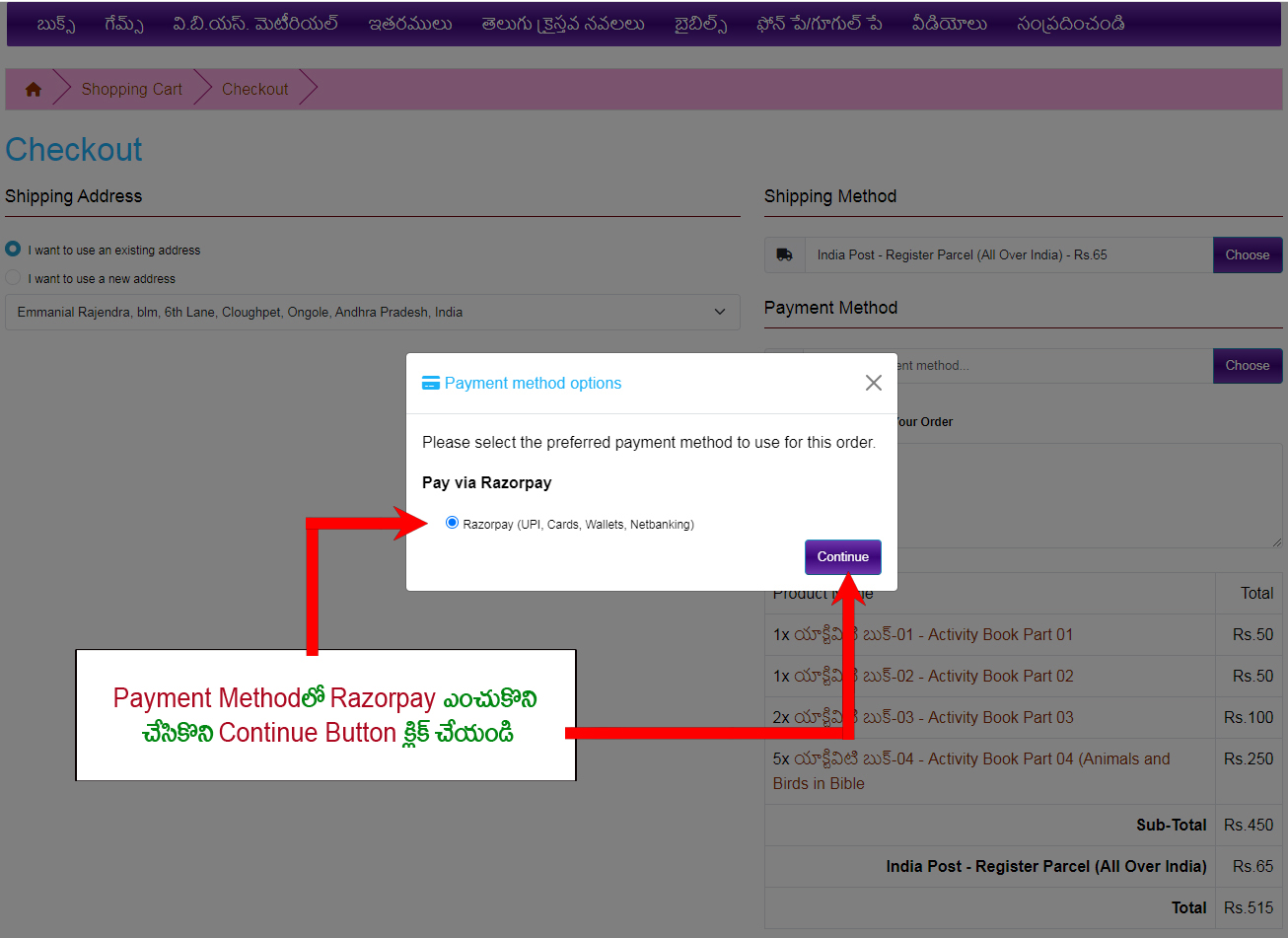Open the ఫోన్ పే/గూగుల్ పే menu
The height and width of the screenshot is (938, 1288).
point(820,24)
